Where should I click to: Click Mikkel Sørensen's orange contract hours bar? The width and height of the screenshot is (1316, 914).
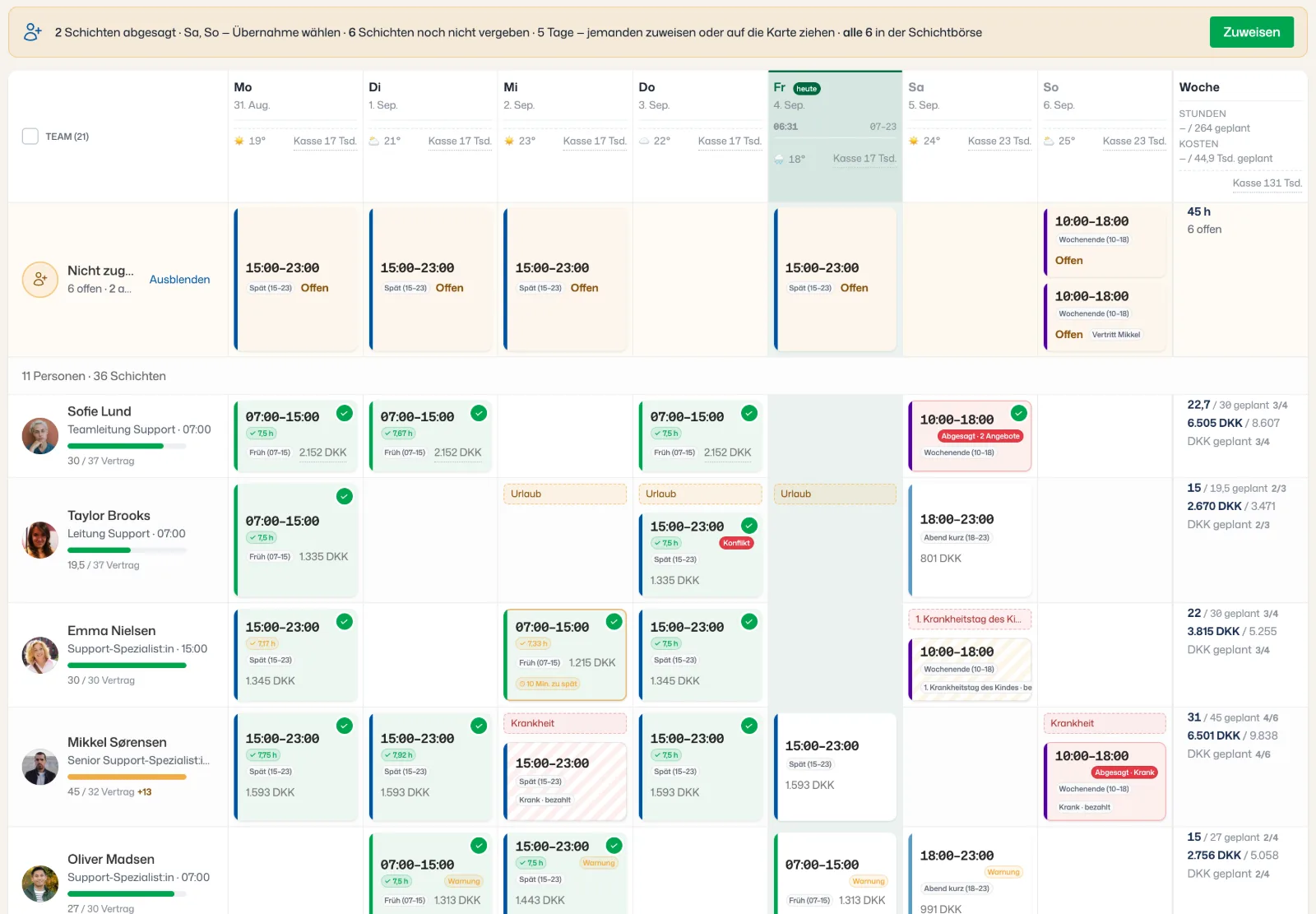pyautogui.click(x=127, y=777)
